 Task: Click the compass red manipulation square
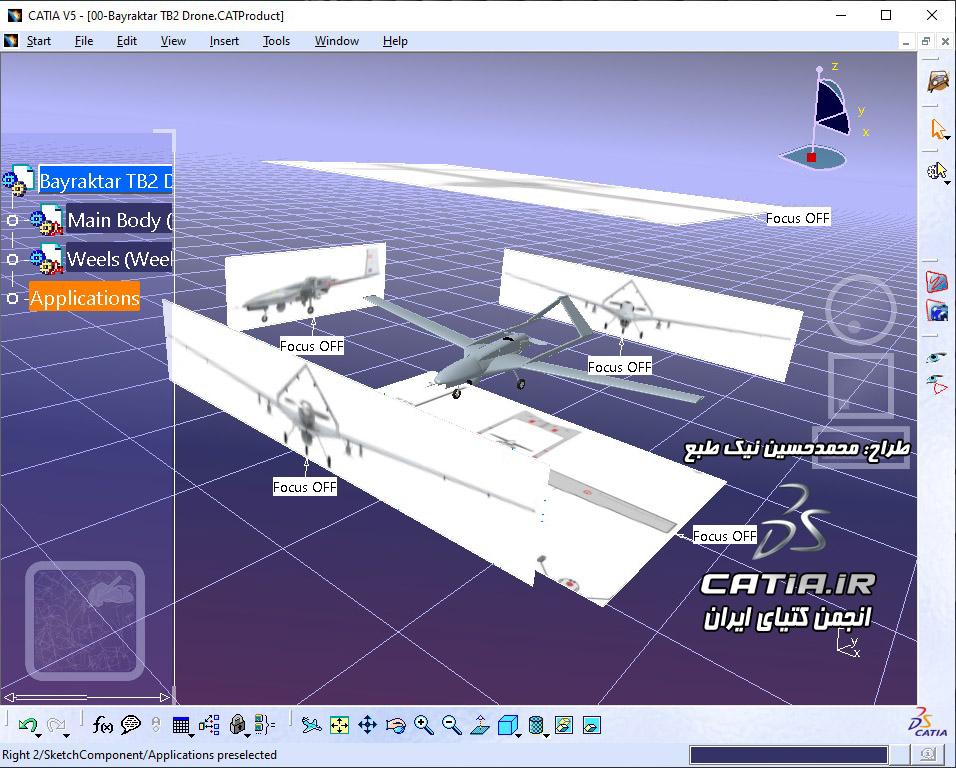[x=812, y=157]
